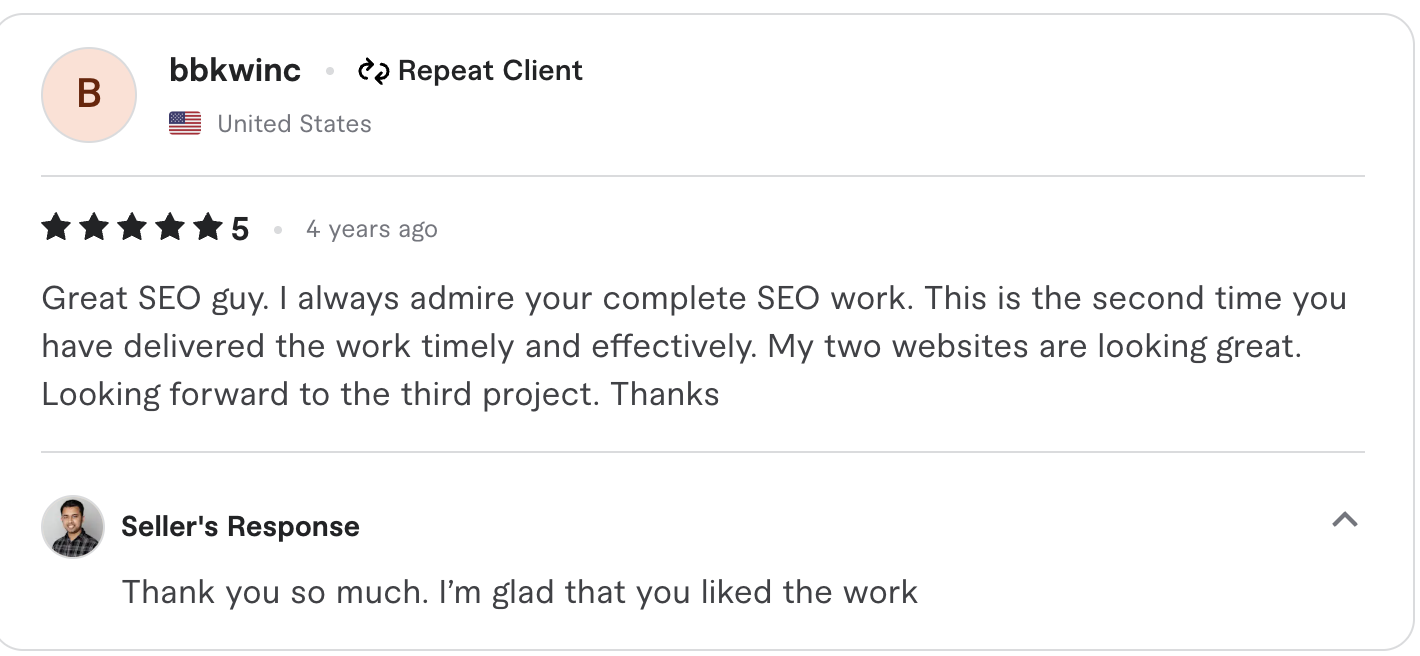Viewport: 1420px width, 656px height.
Task: Click the first rating star
Action: 56,227
